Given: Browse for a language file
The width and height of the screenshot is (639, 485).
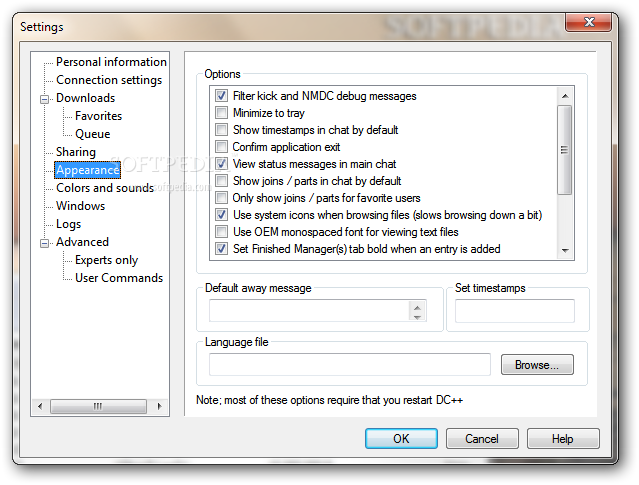Looking at the screenshot, I should pos(537,364).
